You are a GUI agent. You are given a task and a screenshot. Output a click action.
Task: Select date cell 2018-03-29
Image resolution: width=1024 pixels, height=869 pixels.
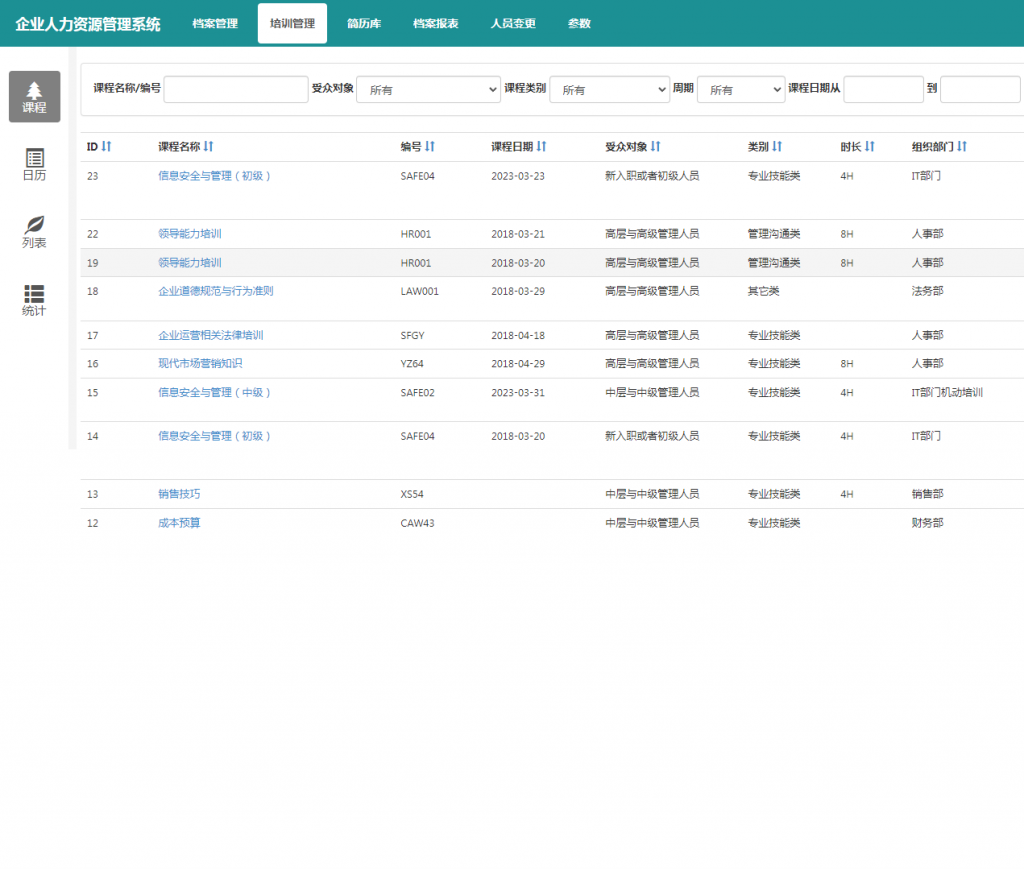[518, 292]
